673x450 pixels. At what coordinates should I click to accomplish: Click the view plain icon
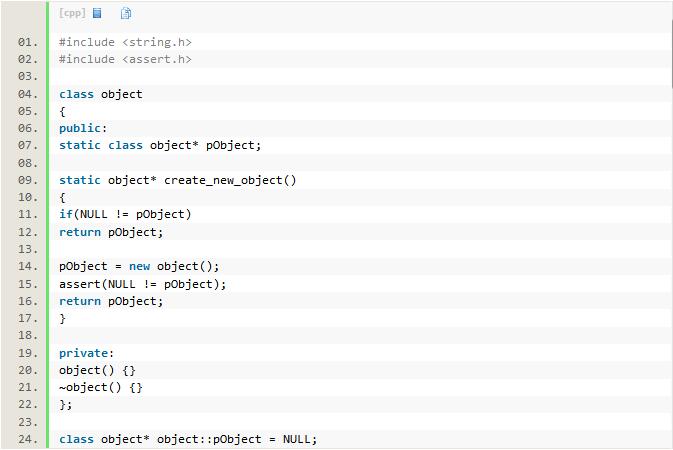click(x=97, y=13)
